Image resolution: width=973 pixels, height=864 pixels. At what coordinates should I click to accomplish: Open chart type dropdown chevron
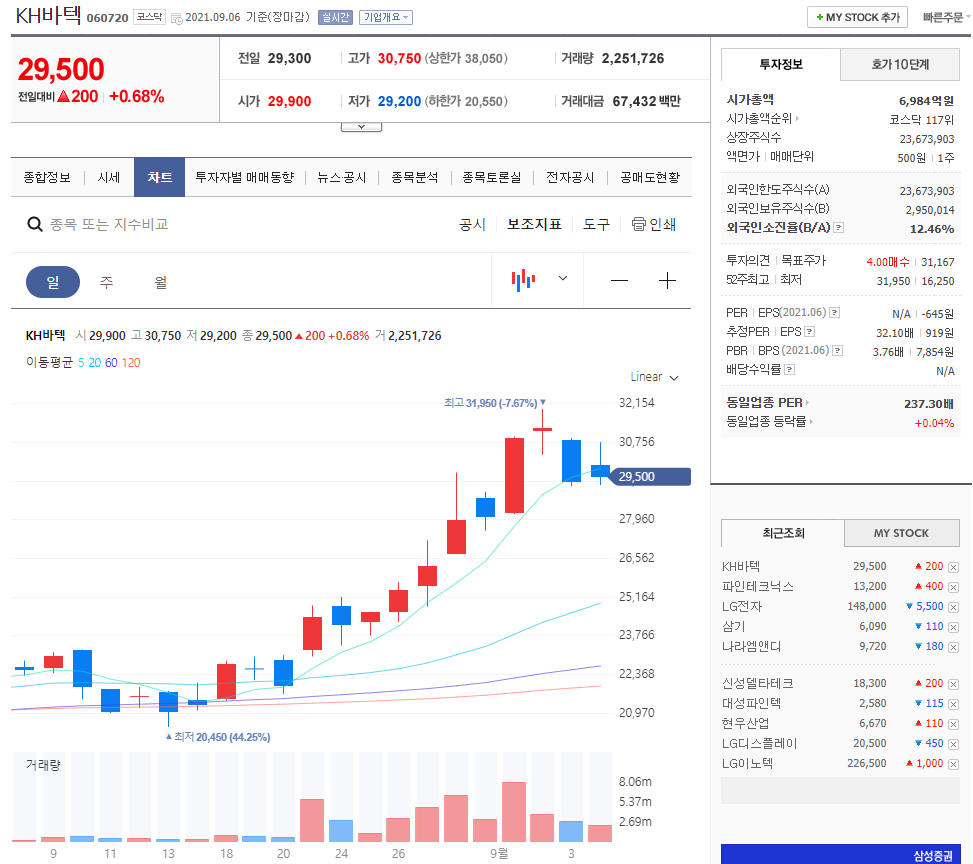(563, 278)
